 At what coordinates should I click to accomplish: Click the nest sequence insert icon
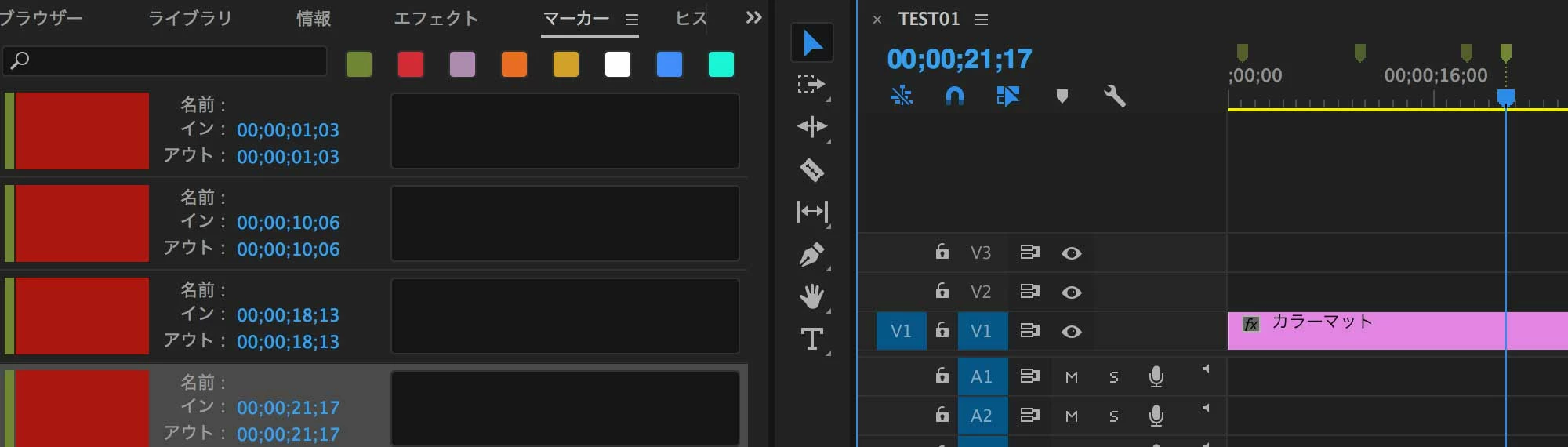(902, 96)
